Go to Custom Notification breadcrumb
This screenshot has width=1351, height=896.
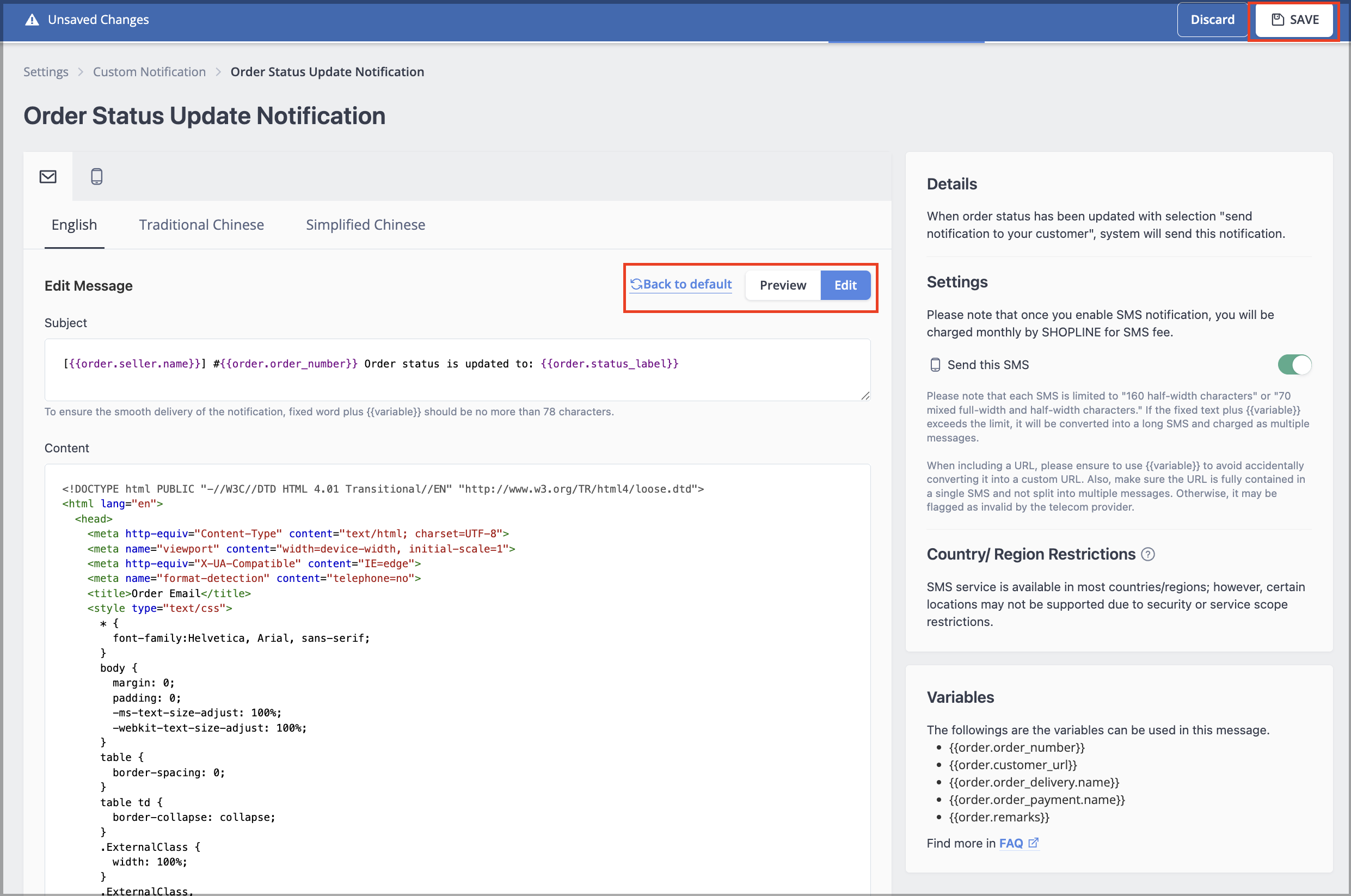[149, 72]
